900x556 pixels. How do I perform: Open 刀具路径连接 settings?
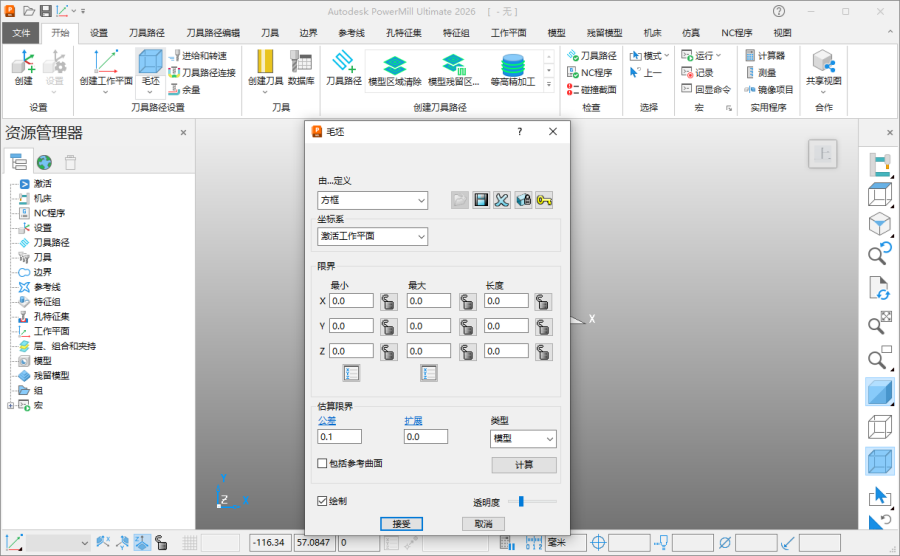[x=202, y=72]
